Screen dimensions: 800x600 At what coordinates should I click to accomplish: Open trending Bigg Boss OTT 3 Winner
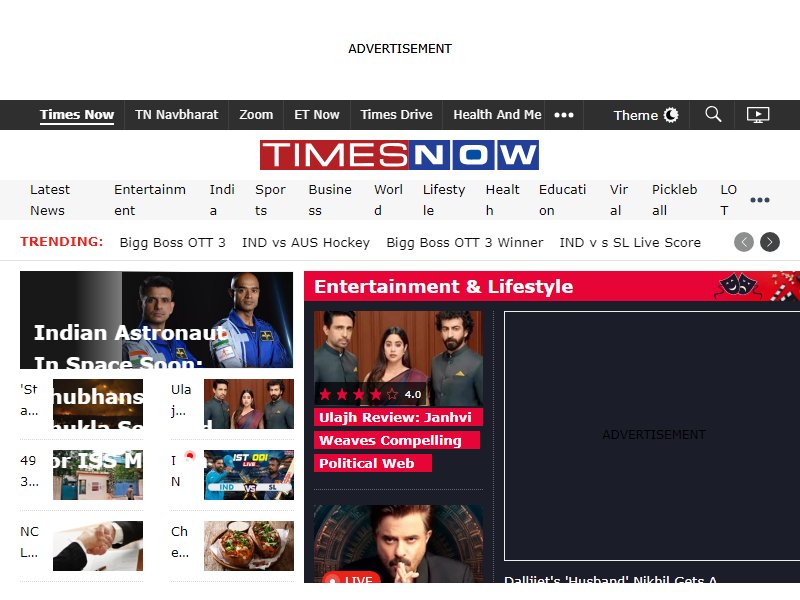coord(465,242)
